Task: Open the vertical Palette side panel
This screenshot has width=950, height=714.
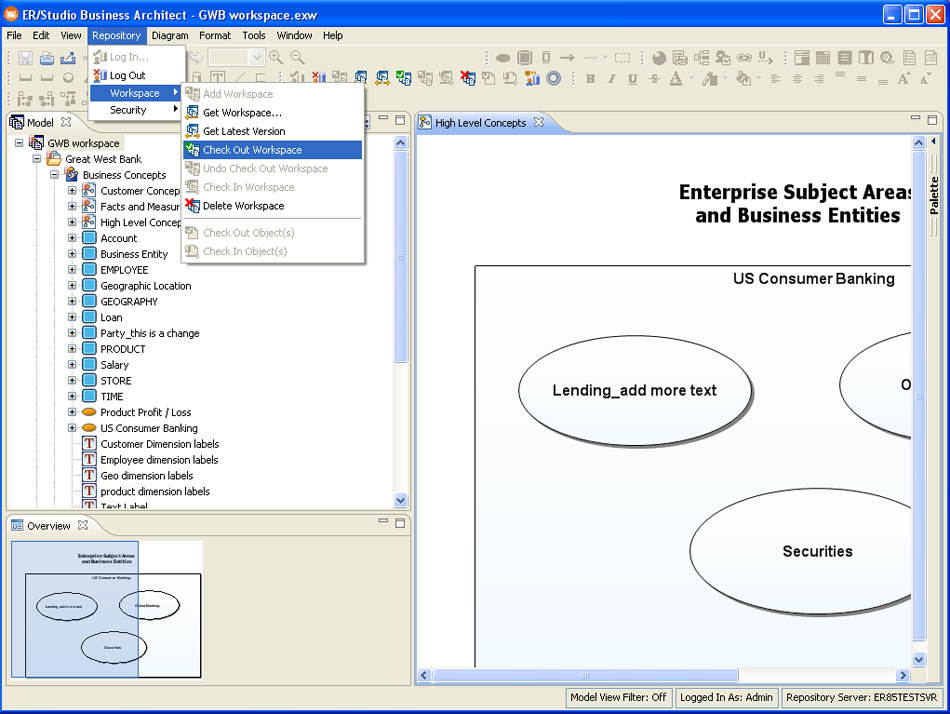Action: (x=934, y=195)
